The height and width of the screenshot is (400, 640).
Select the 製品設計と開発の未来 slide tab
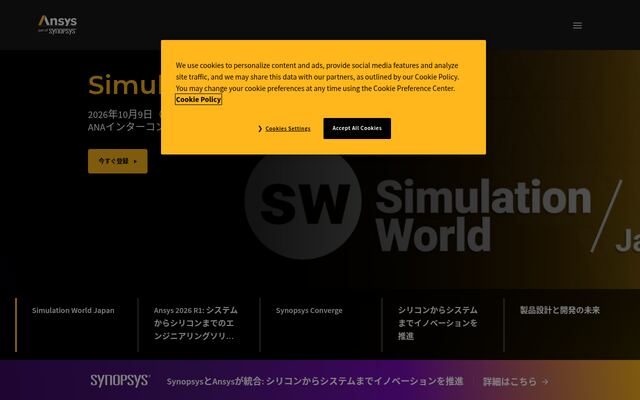(560, 310)
